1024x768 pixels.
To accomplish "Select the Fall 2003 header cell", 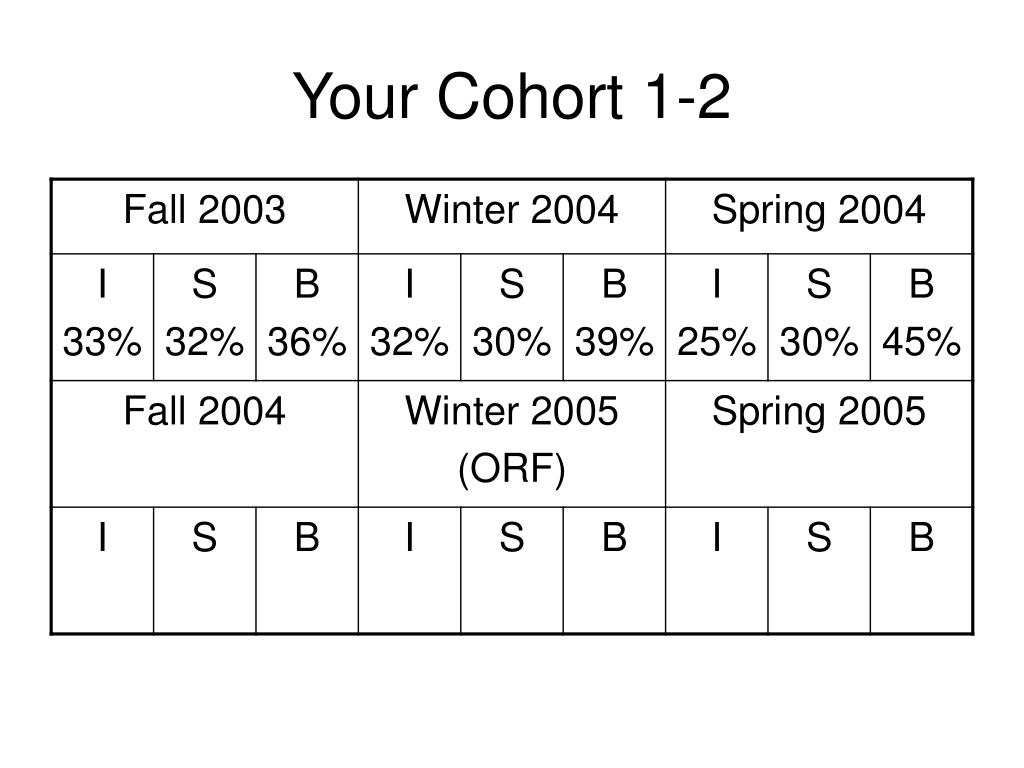I will 205,216.
